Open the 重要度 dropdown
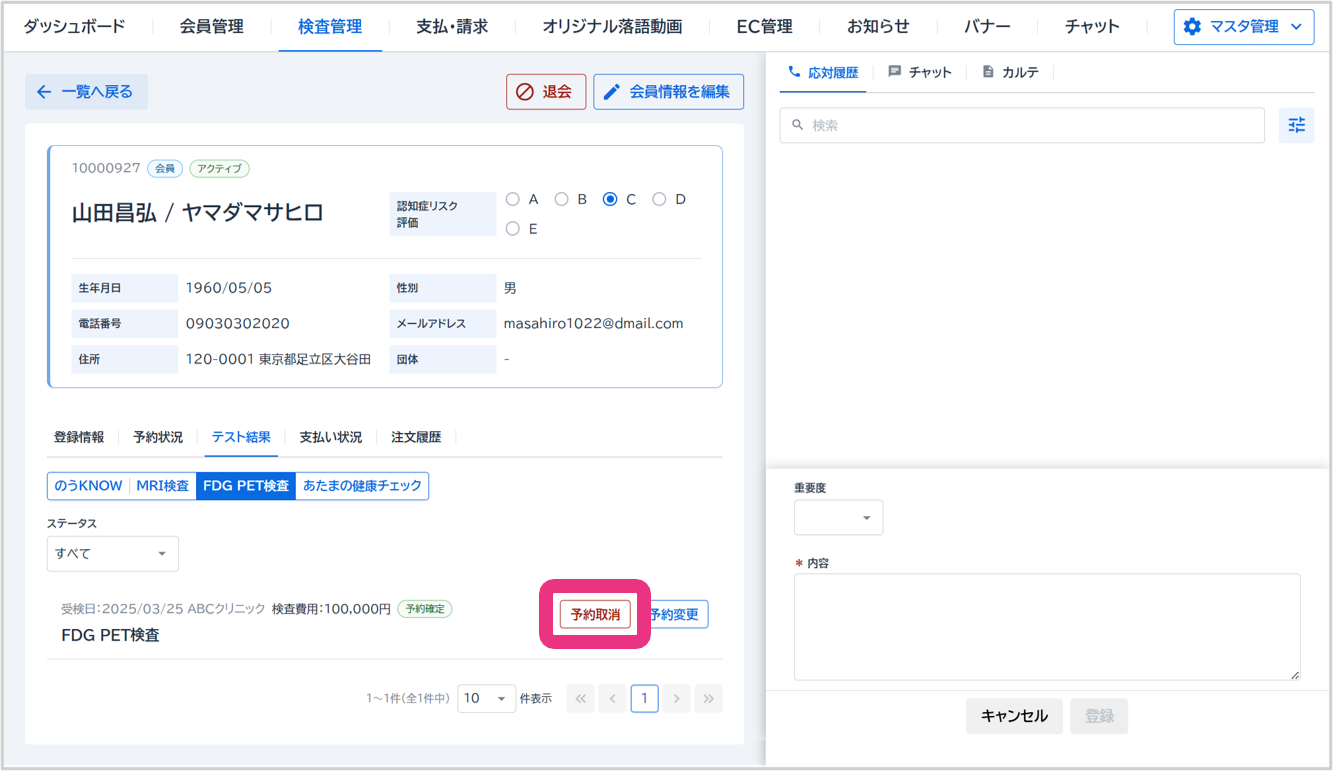The height and width of the screenshot is (771, 1333). pos(838,518)
